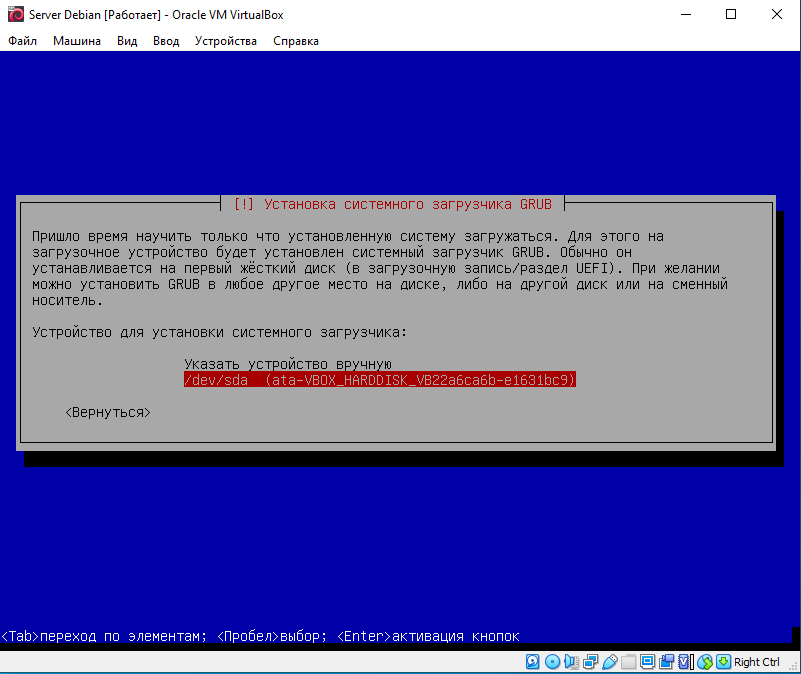Open the Машина menu
The height and width of the screenshot is (674, 801).
77,41
